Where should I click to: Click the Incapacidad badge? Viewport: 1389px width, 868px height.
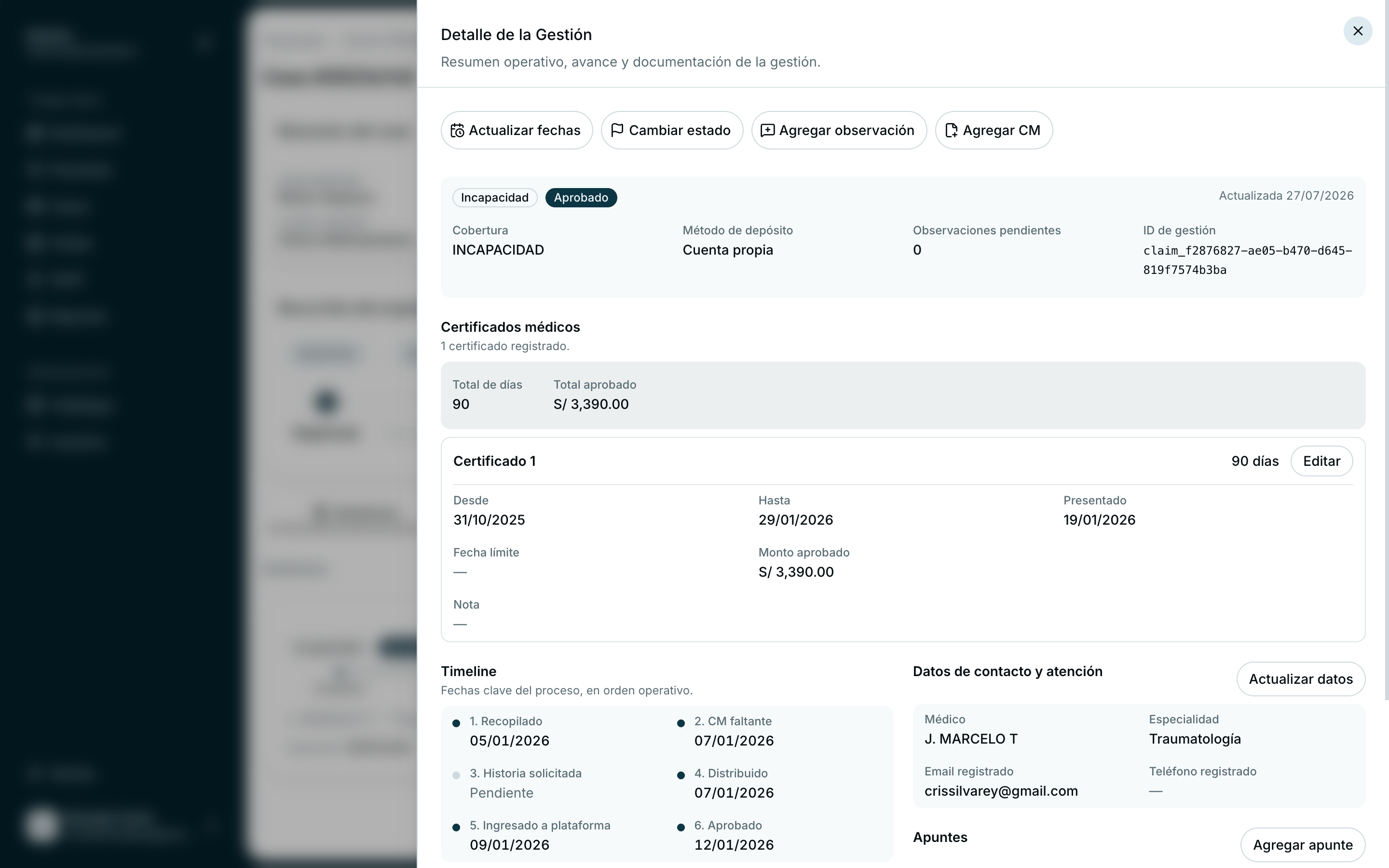point(495,198)
